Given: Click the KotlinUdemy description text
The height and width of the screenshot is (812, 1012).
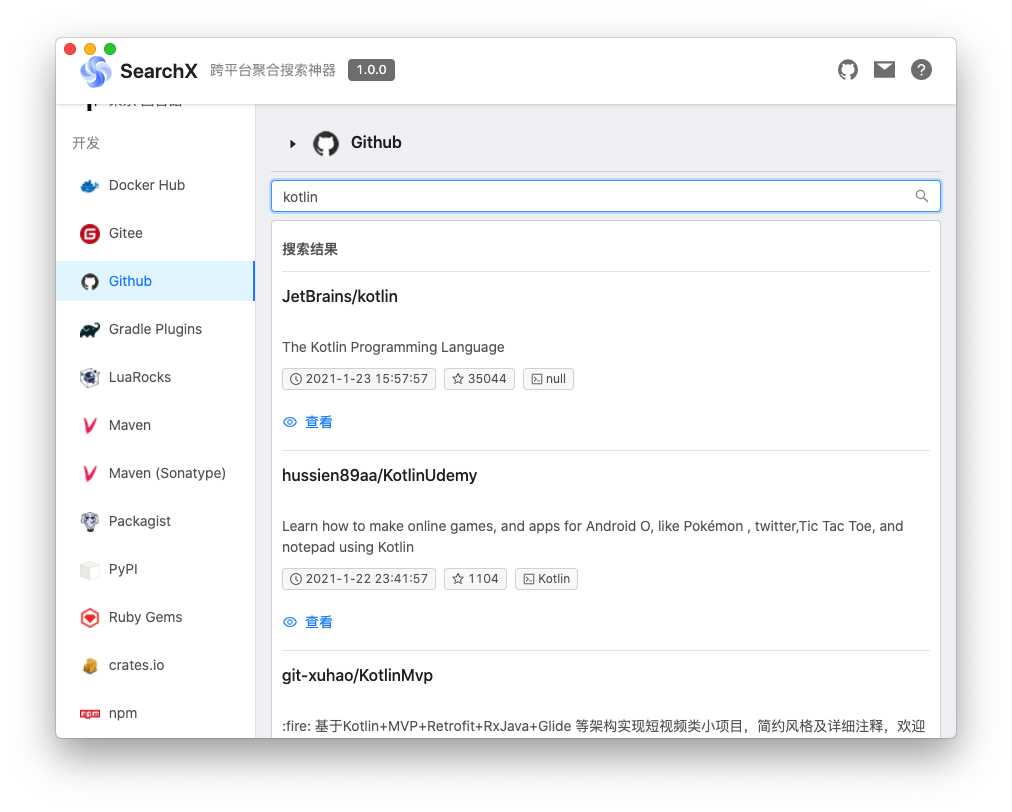Looking at the screenshot, I should pos(592,536).
